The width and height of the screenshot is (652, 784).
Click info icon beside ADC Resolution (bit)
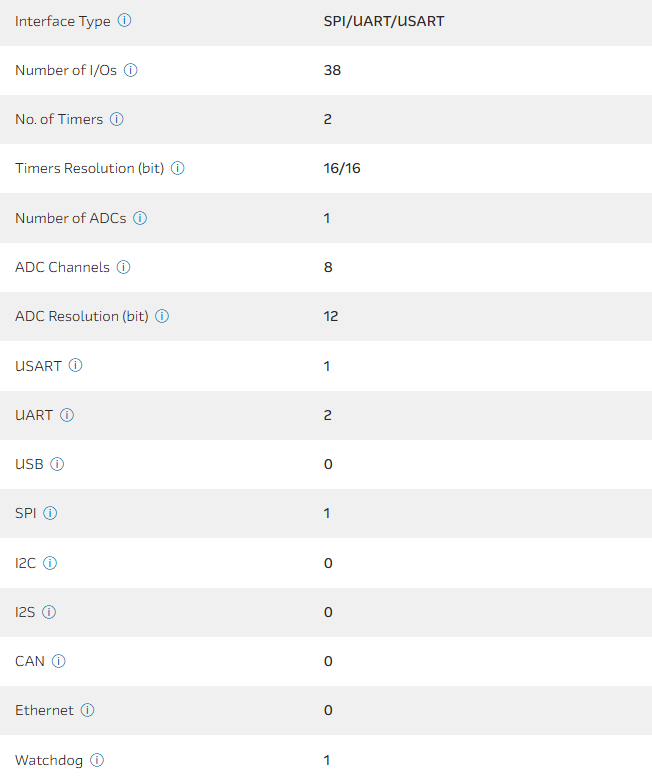[x=162, y=316]
